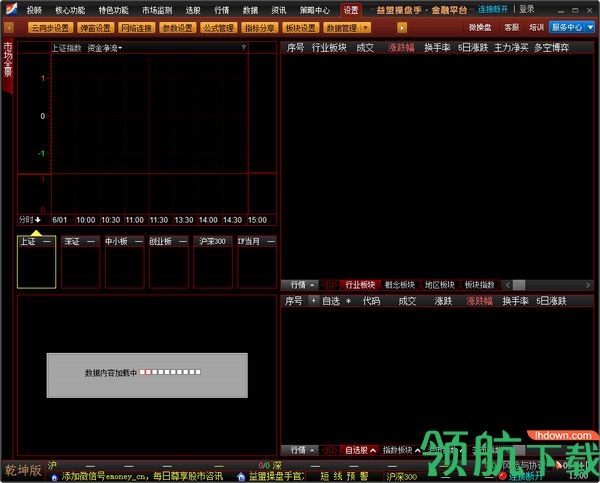Viewport: 600px width, 483px height.
Task: Expand the 自选股 tab dropdown
Action: point(373,450)
